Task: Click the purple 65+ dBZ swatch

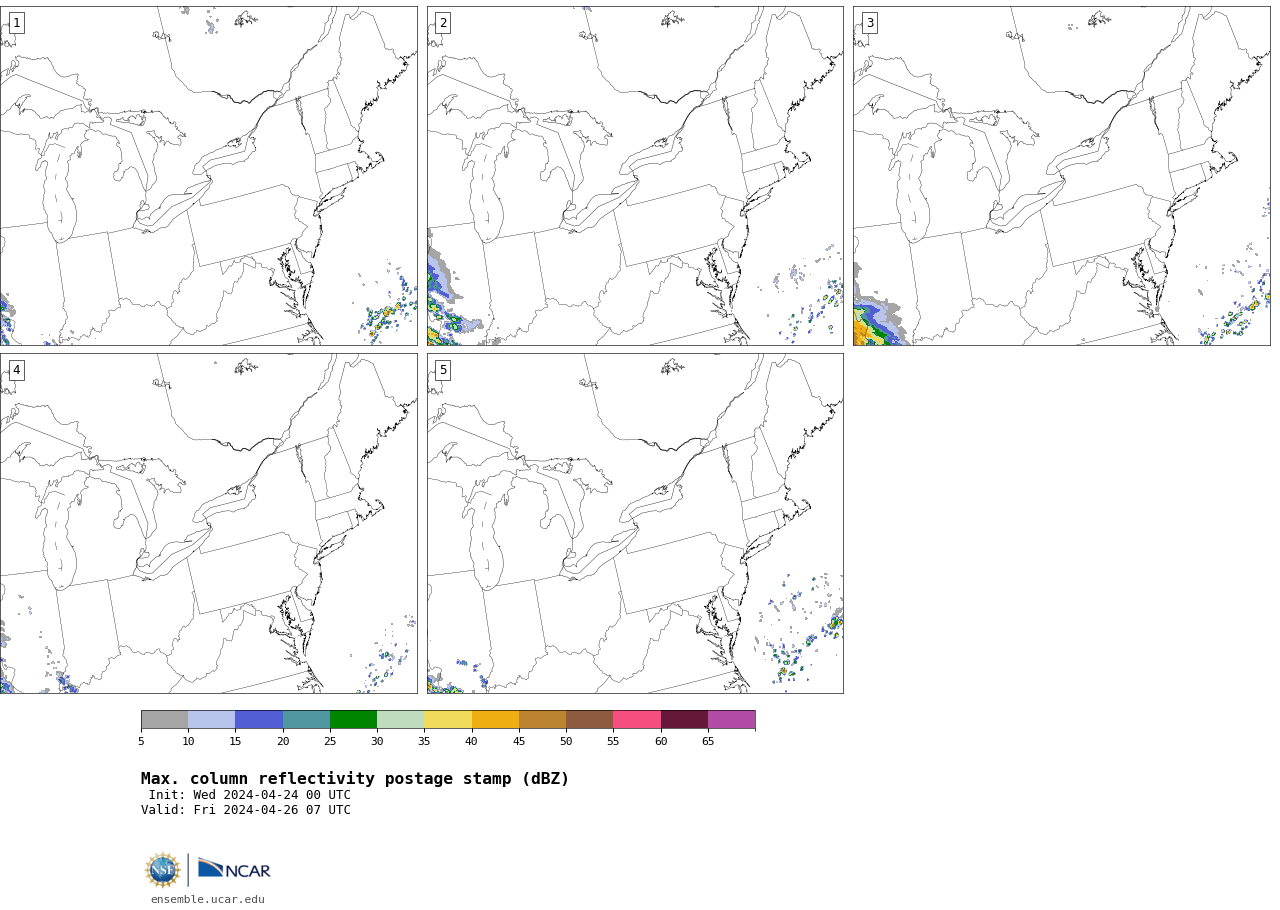Action: [x=731, y=720]
